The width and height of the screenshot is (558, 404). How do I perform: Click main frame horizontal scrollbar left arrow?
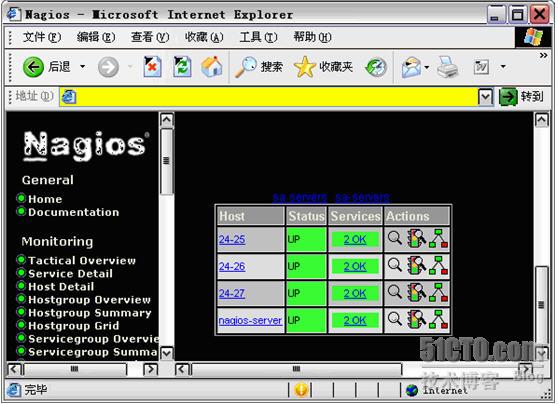tap(182, 369)
